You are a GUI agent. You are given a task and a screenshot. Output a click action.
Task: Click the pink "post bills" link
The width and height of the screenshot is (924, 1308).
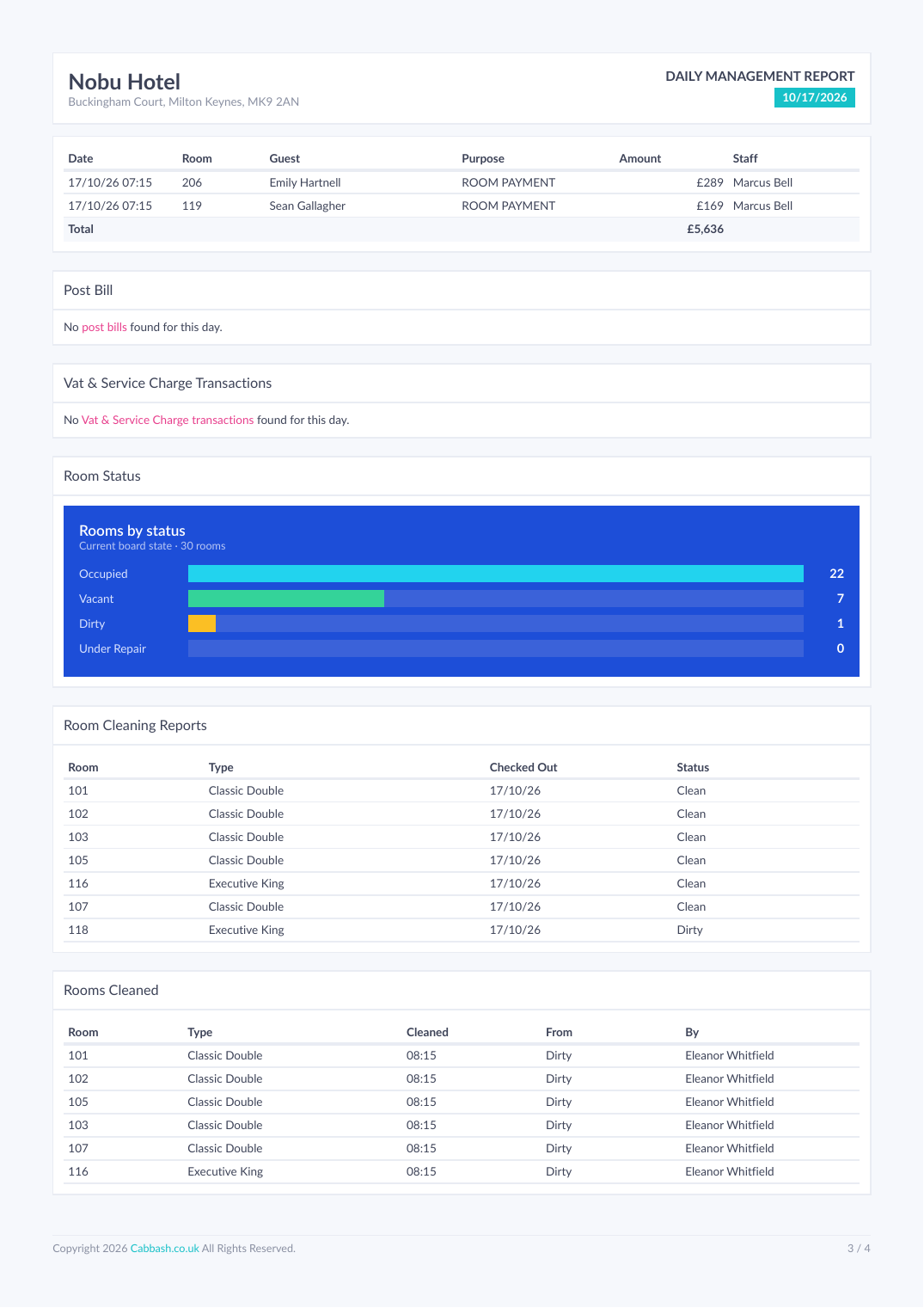(x=104, y=328)
